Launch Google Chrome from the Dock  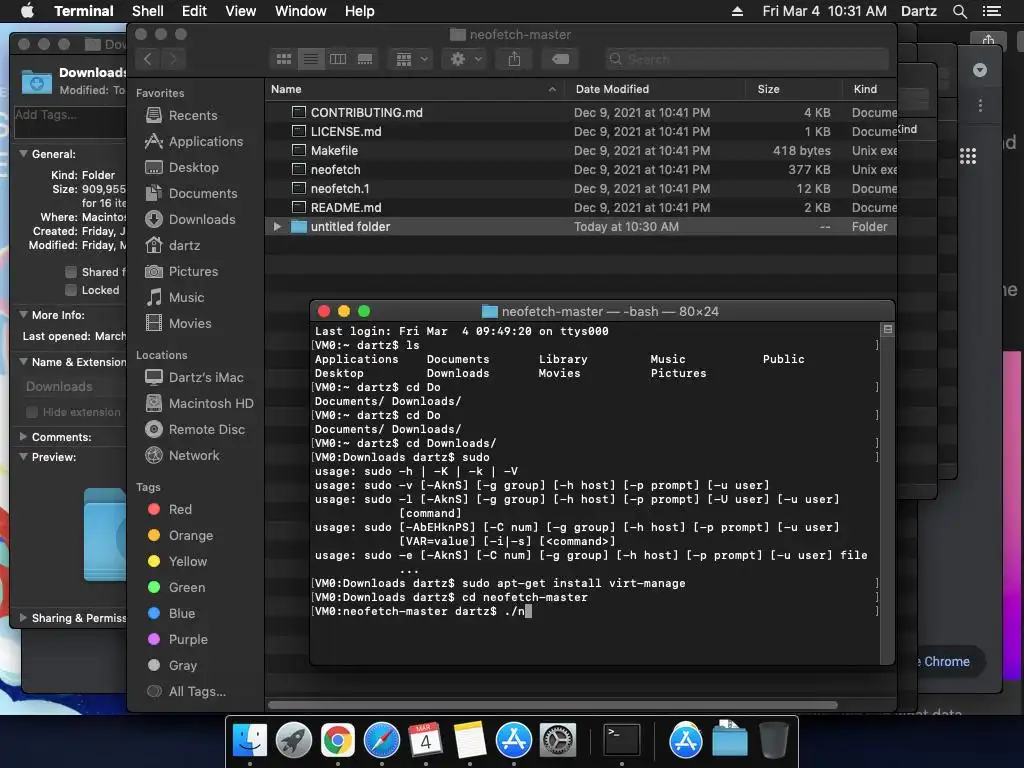click(337, 741)
